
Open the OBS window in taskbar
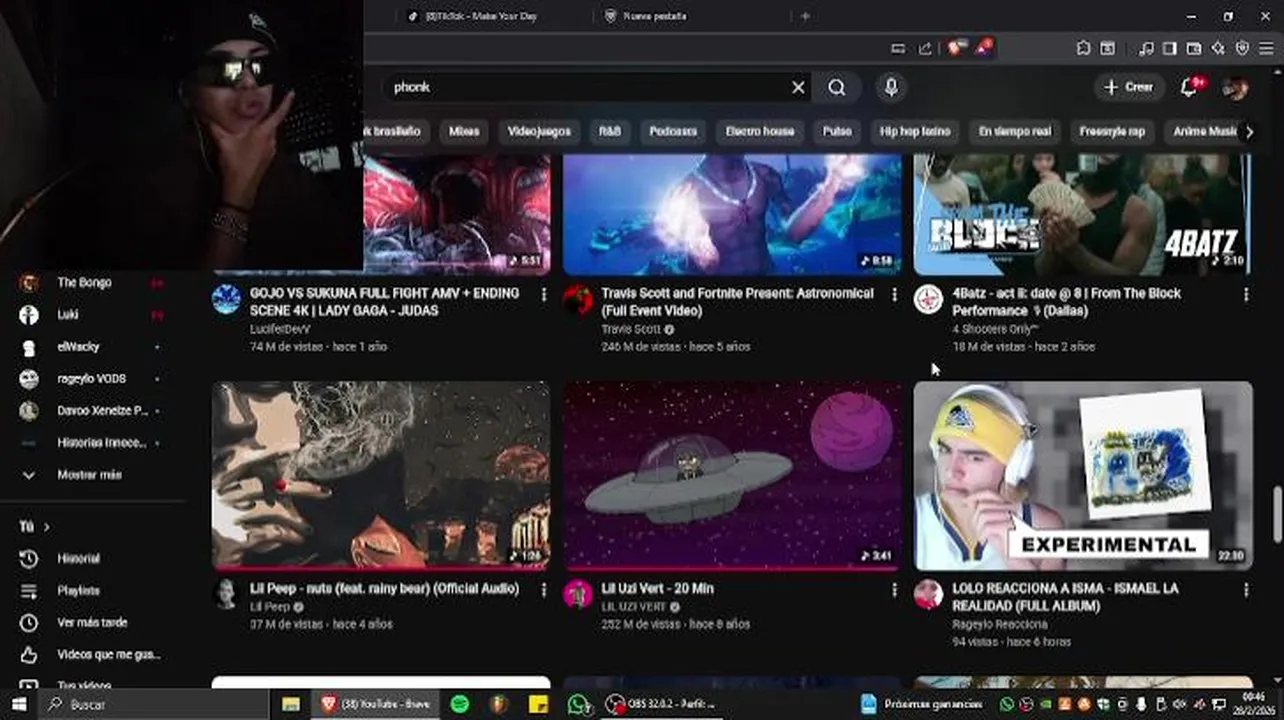tap(662, 705)
